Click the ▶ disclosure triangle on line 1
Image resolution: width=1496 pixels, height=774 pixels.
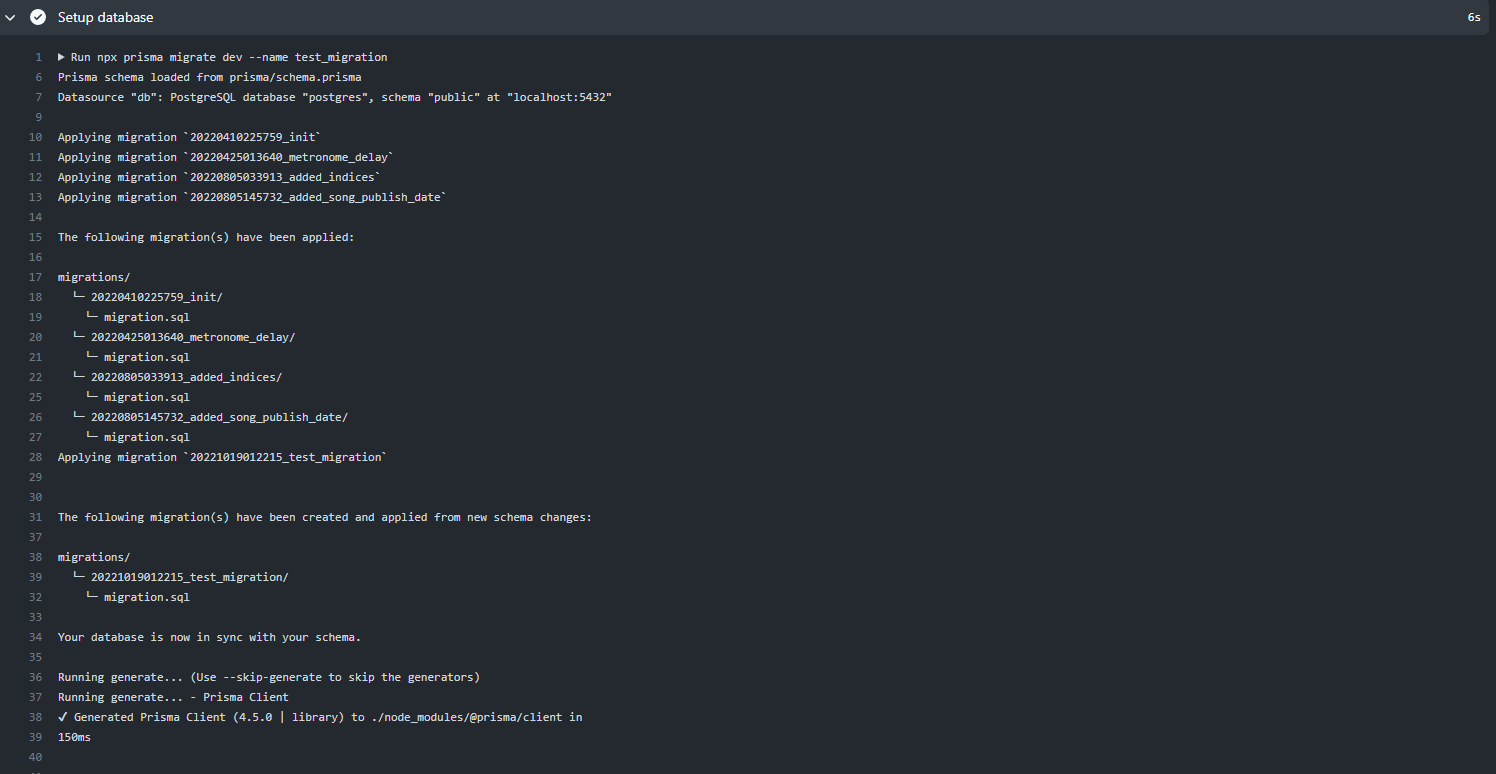tap(61, 57)
